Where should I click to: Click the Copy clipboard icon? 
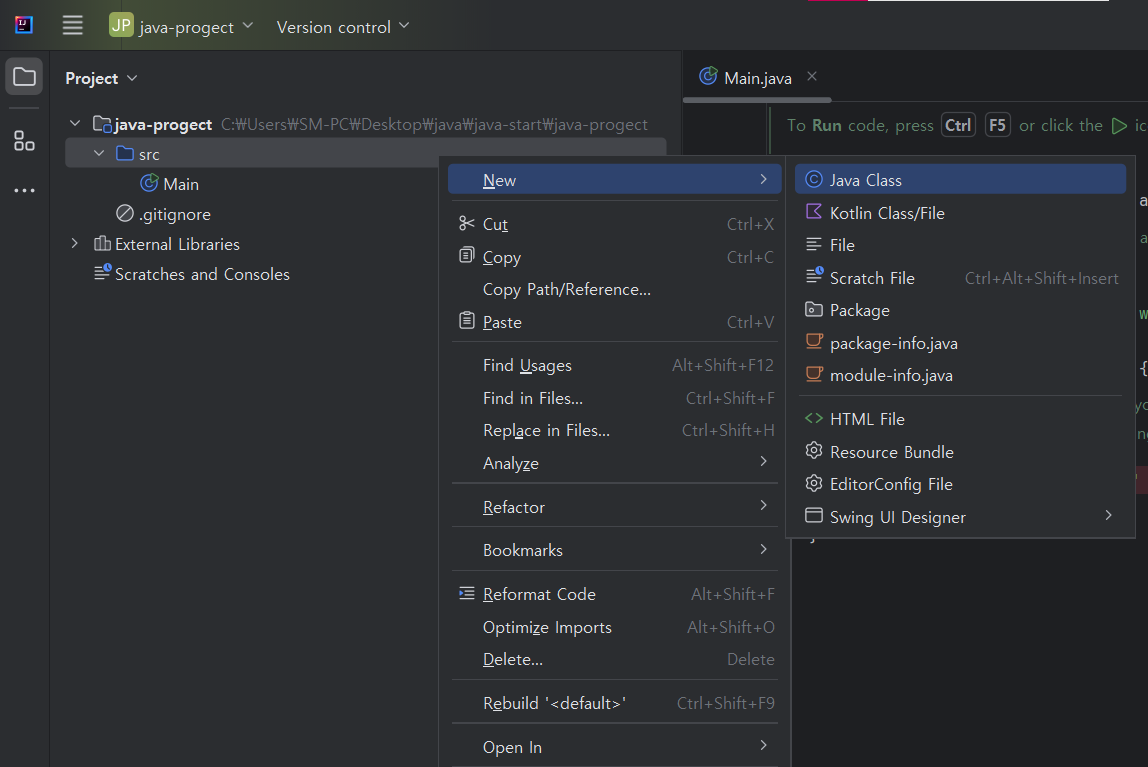pos(466,255)
